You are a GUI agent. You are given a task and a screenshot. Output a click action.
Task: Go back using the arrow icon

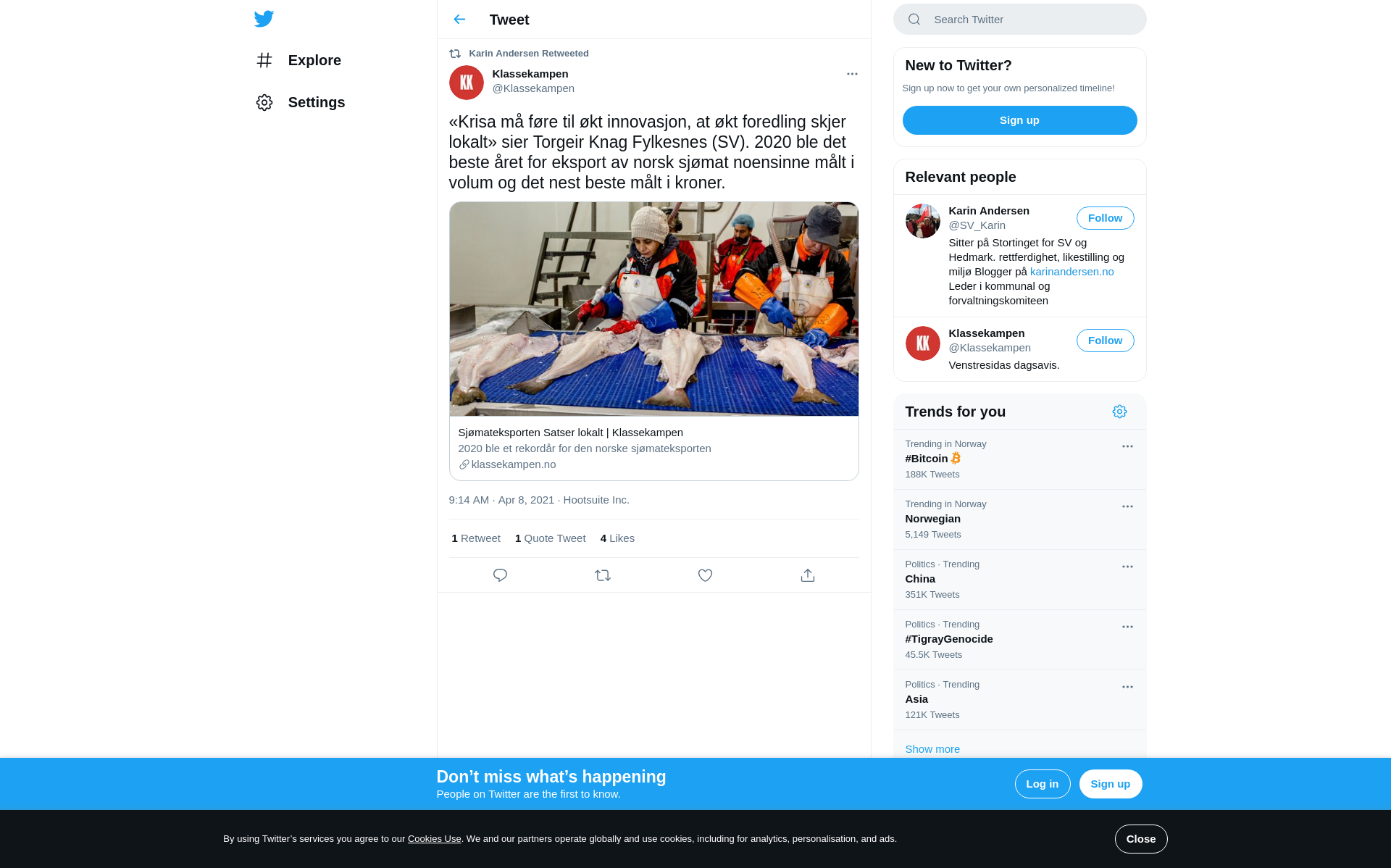point(459,20)
